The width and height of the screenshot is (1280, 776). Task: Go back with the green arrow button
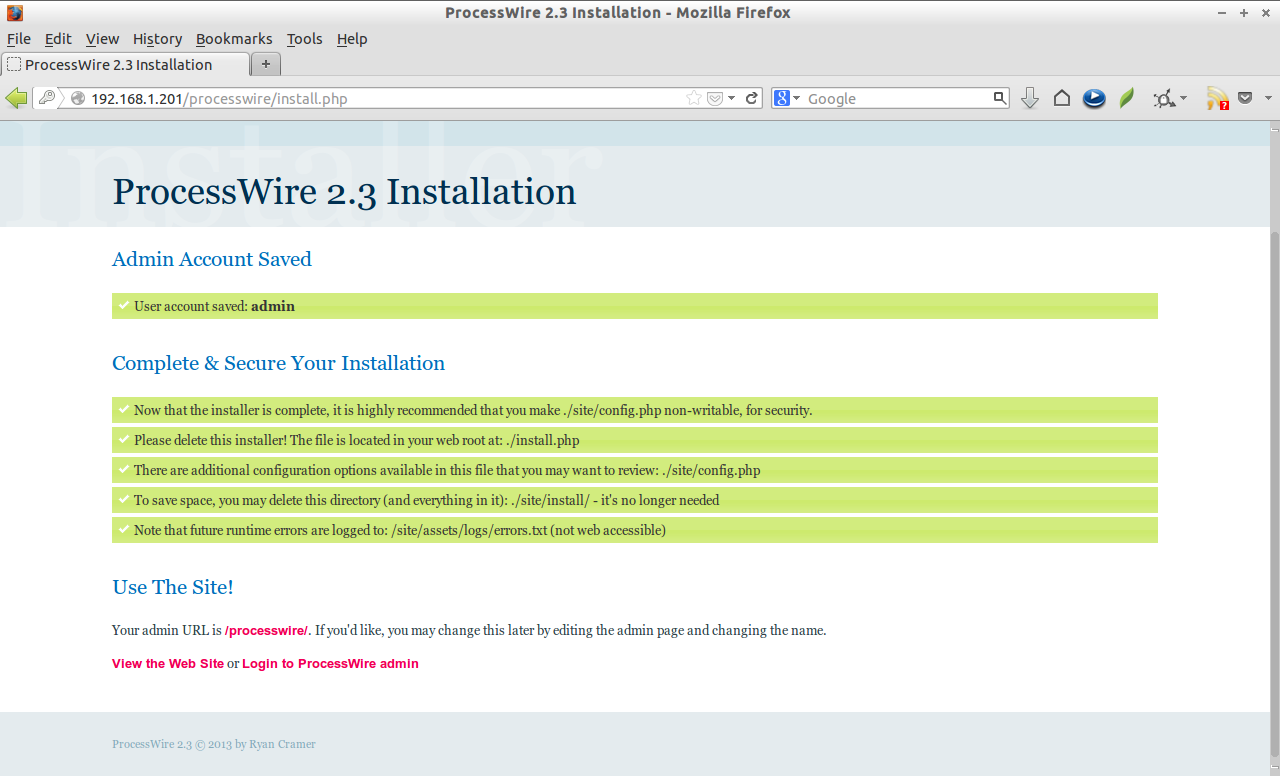tap(16, 98)
